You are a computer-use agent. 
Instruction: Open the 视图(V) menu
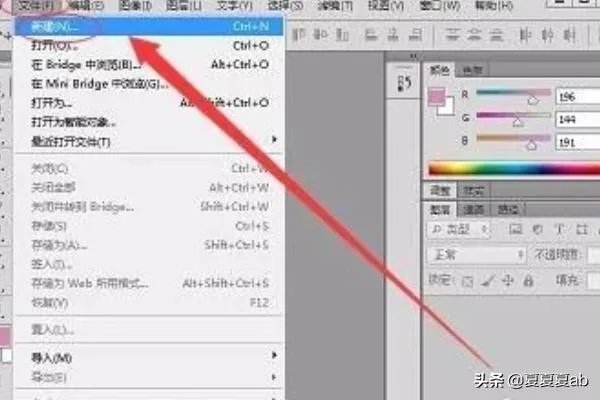tap(386, 6)
